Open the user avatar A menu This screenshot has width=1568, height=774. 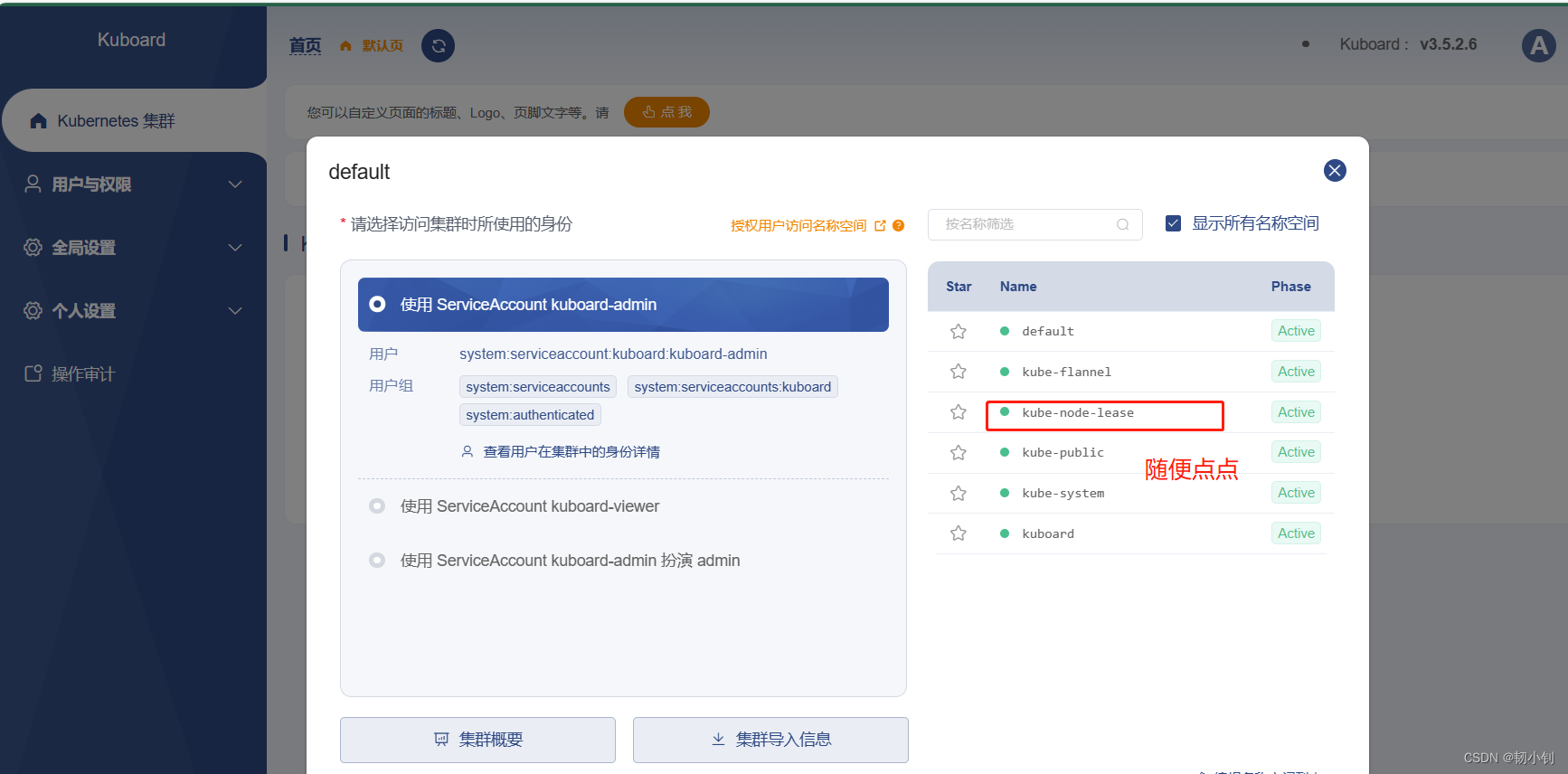(x=1539, y=45)
